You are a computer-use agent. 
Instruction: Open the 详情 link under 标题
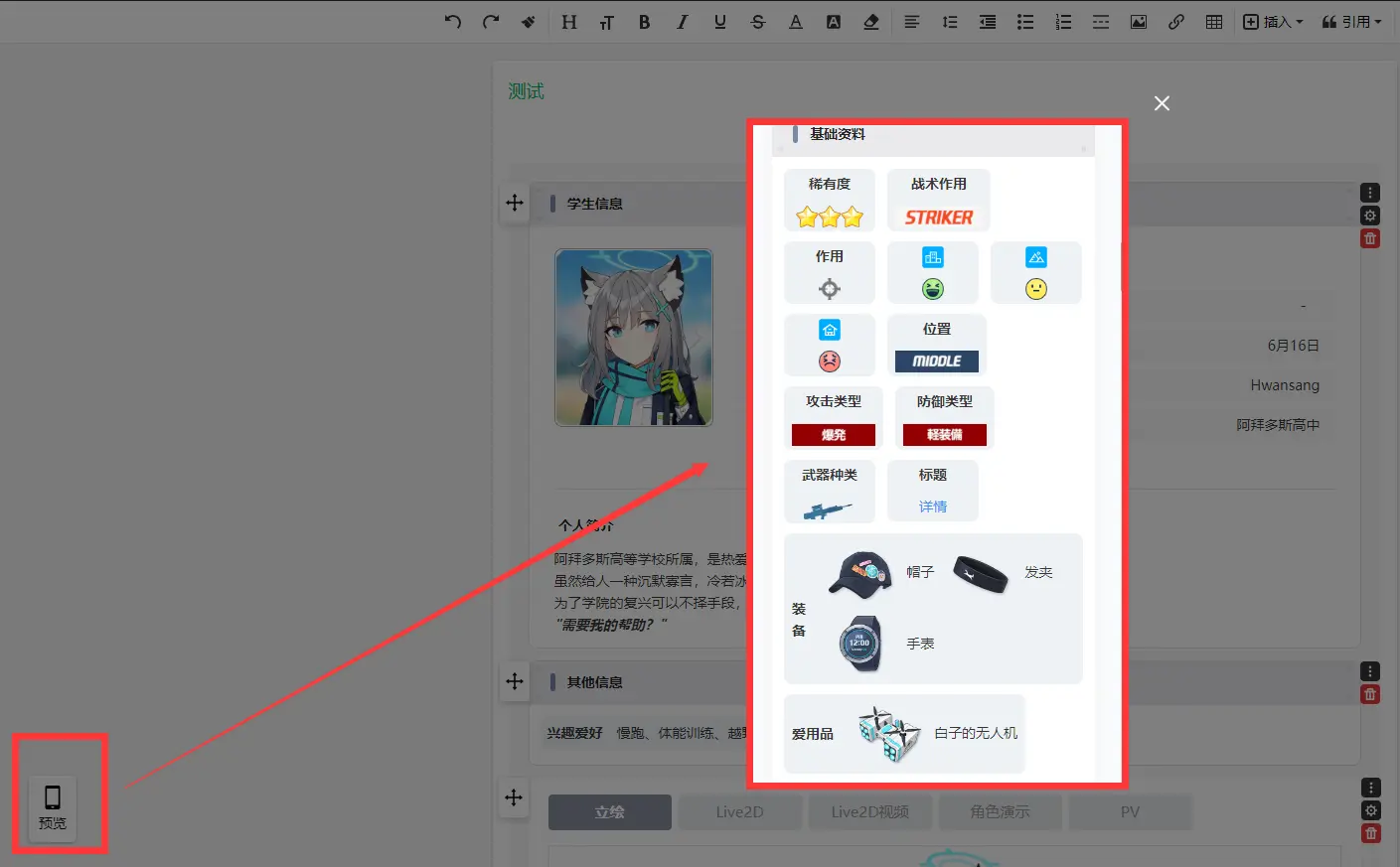pos(932,506)
